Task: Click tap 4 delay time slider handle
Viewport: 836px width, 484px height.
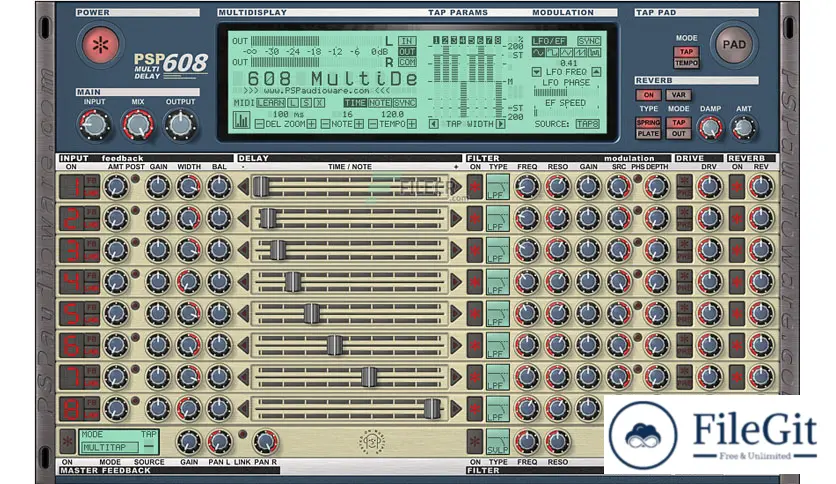Action: [292, 282]
